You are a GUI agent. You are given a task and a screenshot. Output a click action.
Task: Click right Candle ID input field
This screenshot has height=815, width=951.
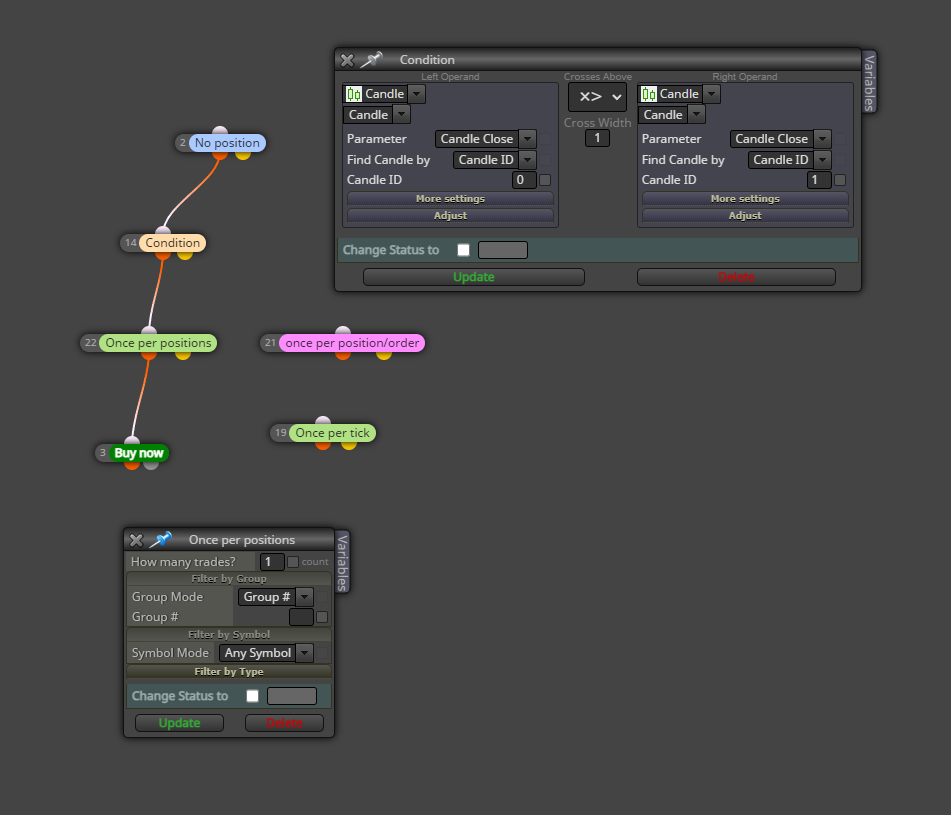819,180
